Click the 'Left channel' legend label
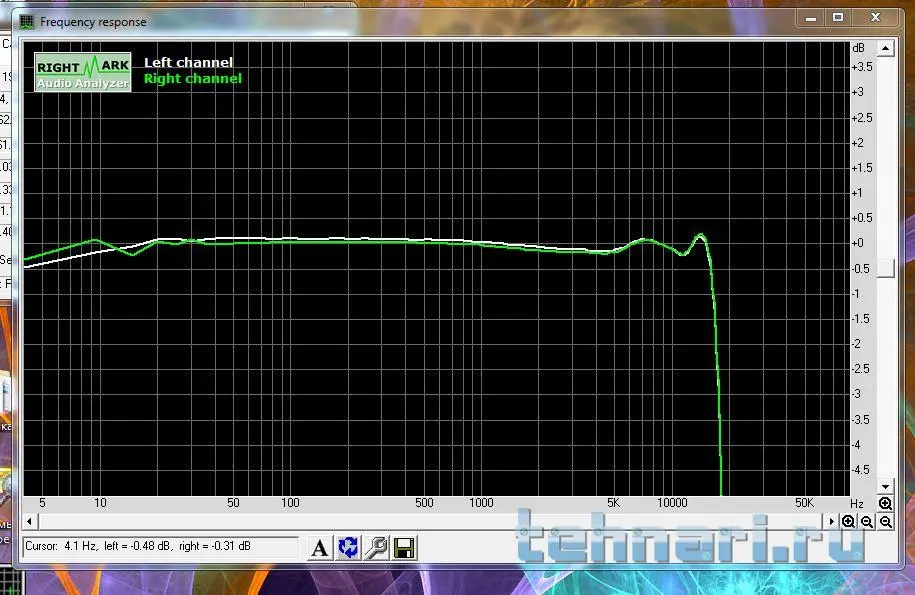The height and width of the screenshot is (595, 915). (188, 62)
